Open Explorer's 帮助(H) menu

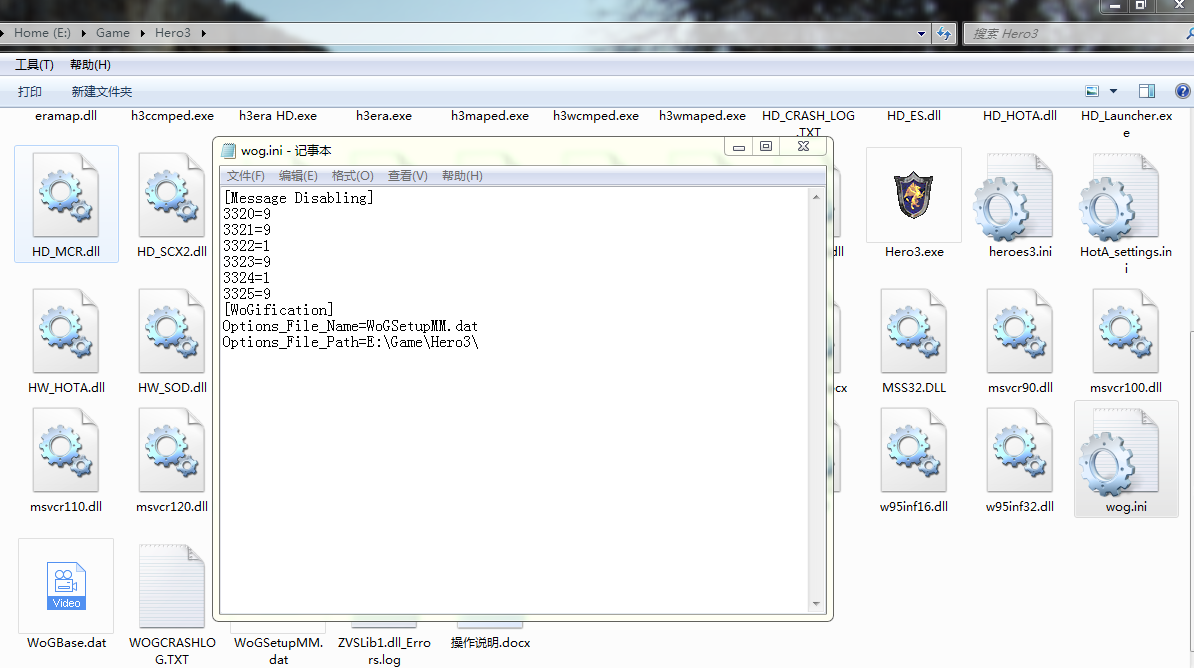[x=90, y=65]
